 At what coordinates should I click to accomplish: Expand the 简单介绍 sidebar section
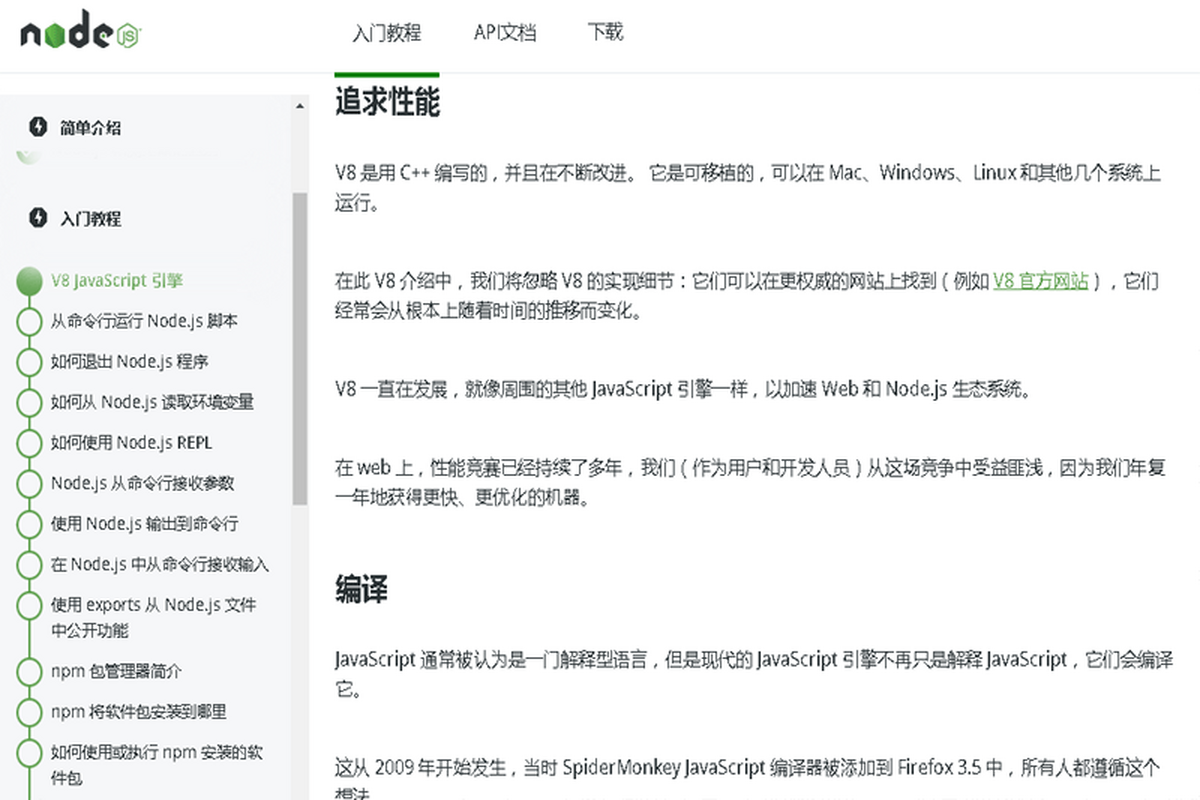(90, 128)
